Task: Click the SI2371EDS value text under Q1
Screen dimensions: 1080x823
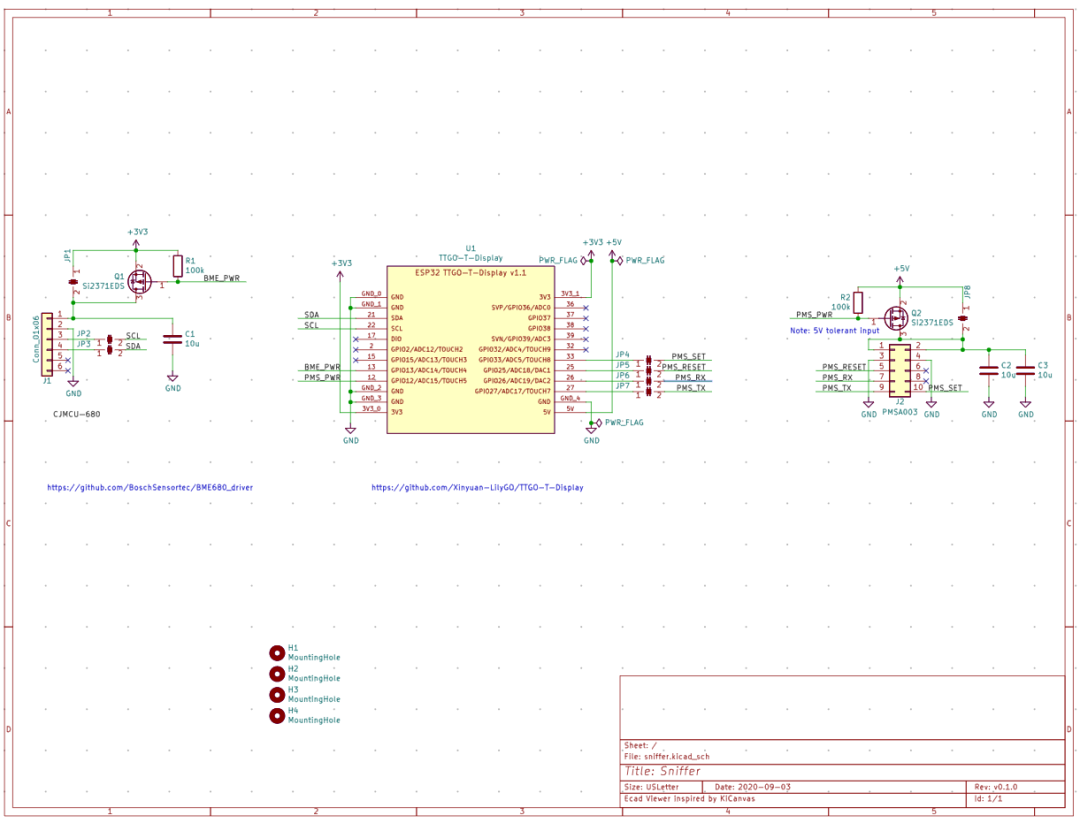Action: (103, 286)
